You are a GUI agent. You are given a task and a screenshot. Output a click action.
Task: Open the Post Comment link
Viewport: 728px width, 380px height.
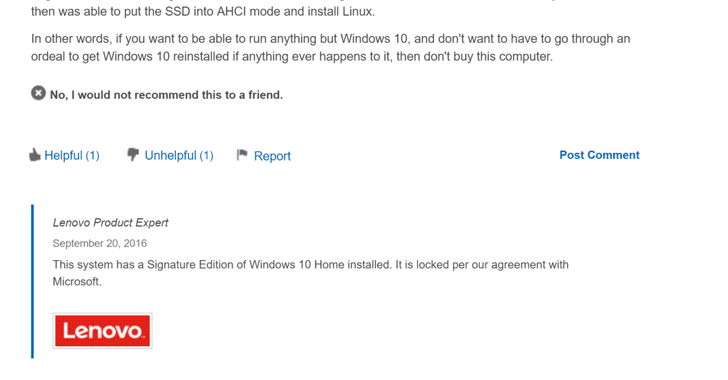click(599, 155)
